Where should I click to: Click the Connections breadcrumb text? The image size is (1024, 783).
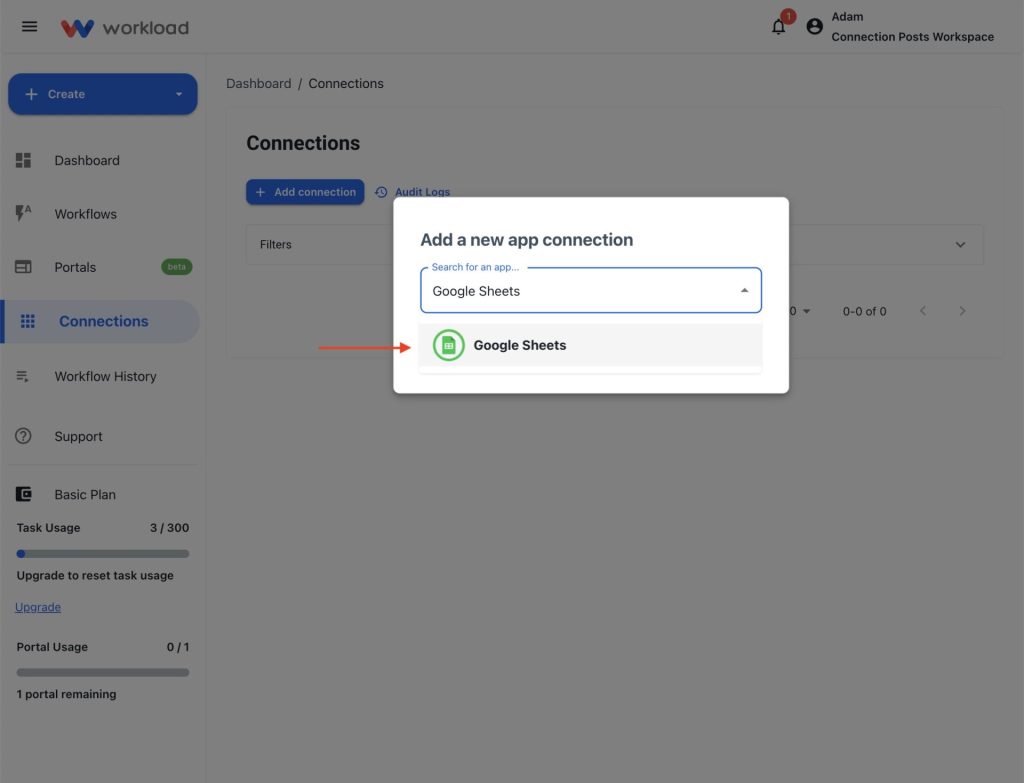(x=345, y=84)
